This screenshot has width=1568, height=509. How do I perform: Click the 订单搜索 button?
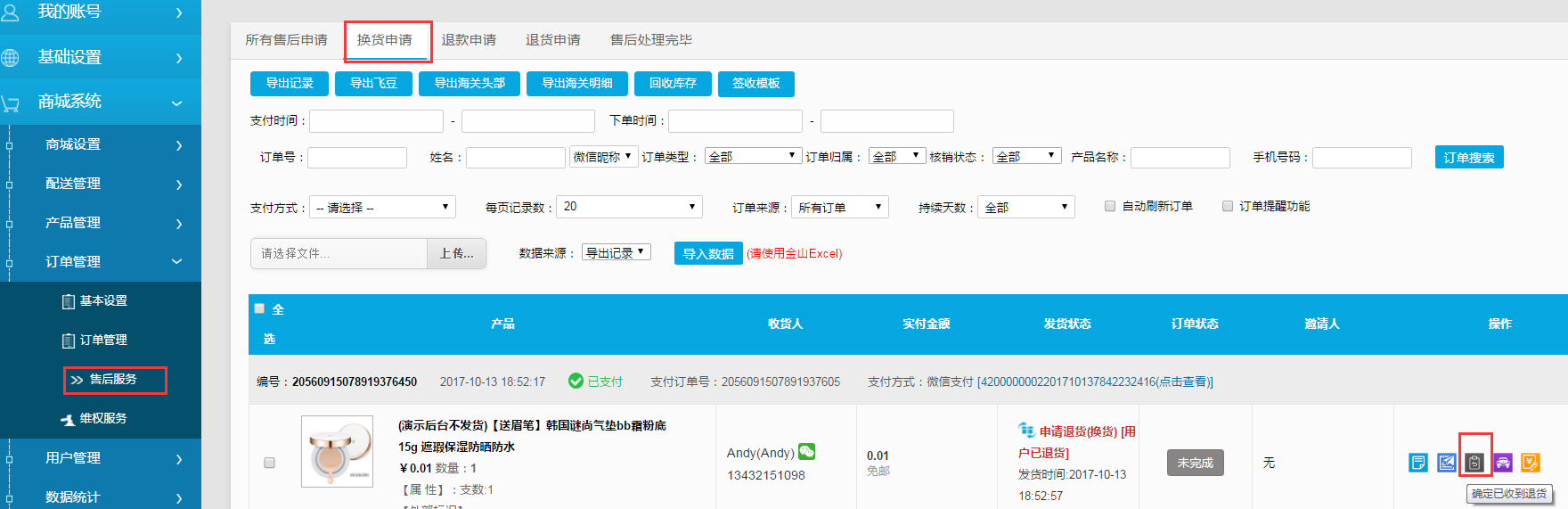coord(1469,157)
